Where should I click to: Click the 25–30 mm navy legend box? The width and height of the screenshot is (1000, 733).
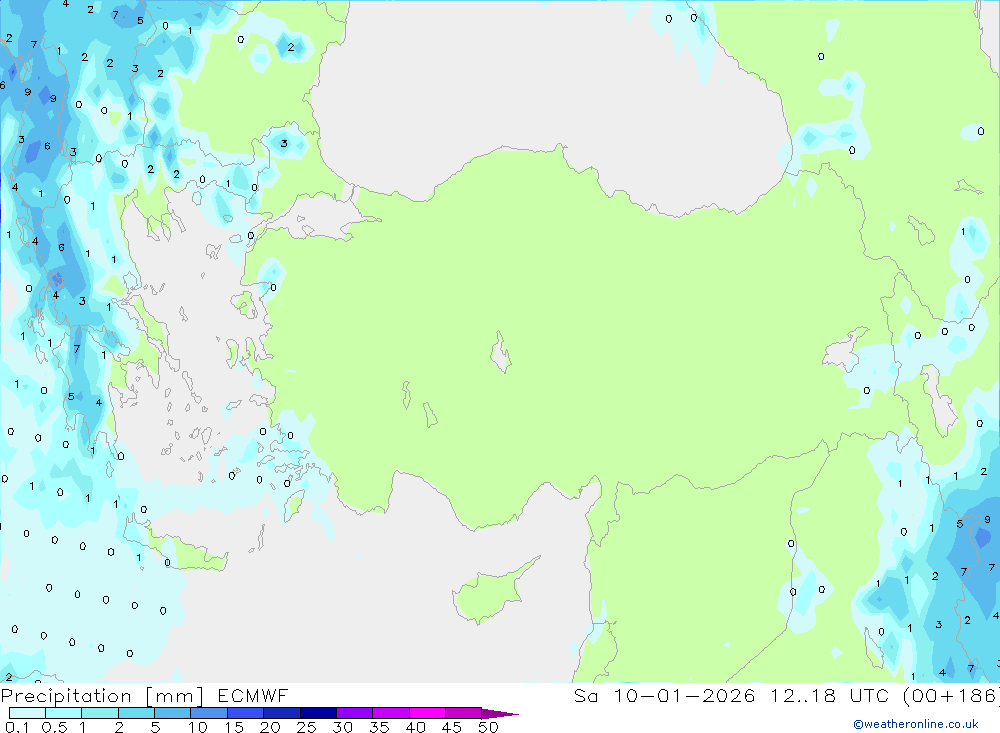click(x=318, y=713)
